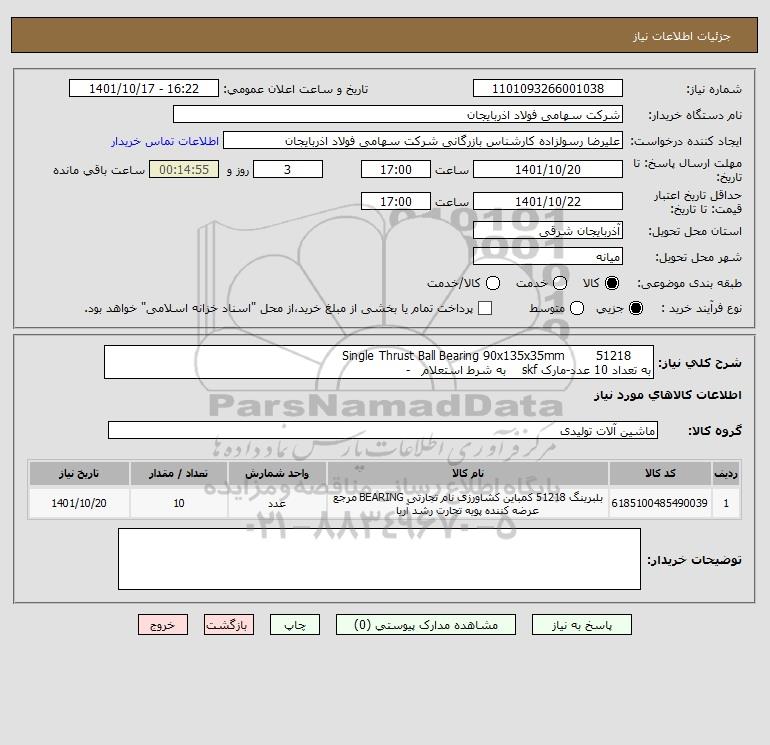770x745 pixels.
Task: Click the countdown timer 00:14:55
Action: [x=184, y=169]
